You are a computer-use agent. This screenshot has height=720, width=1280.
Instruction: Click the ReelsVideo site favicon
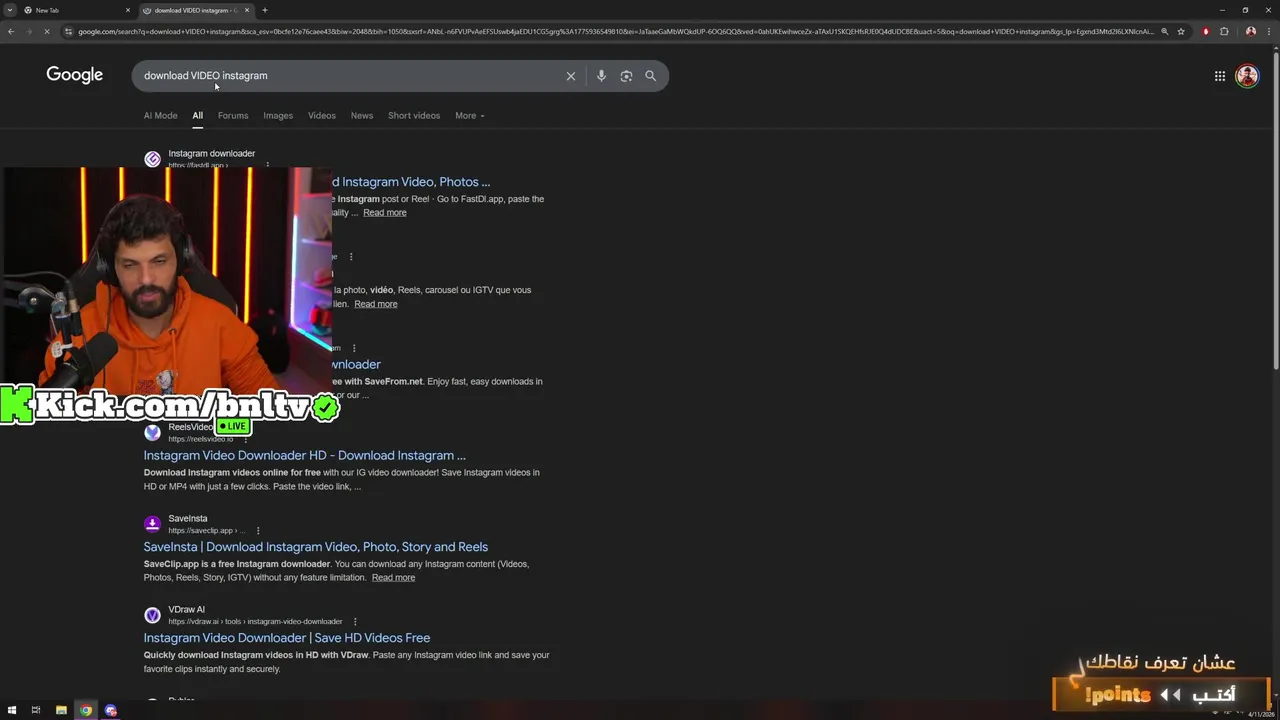(152, 432)
